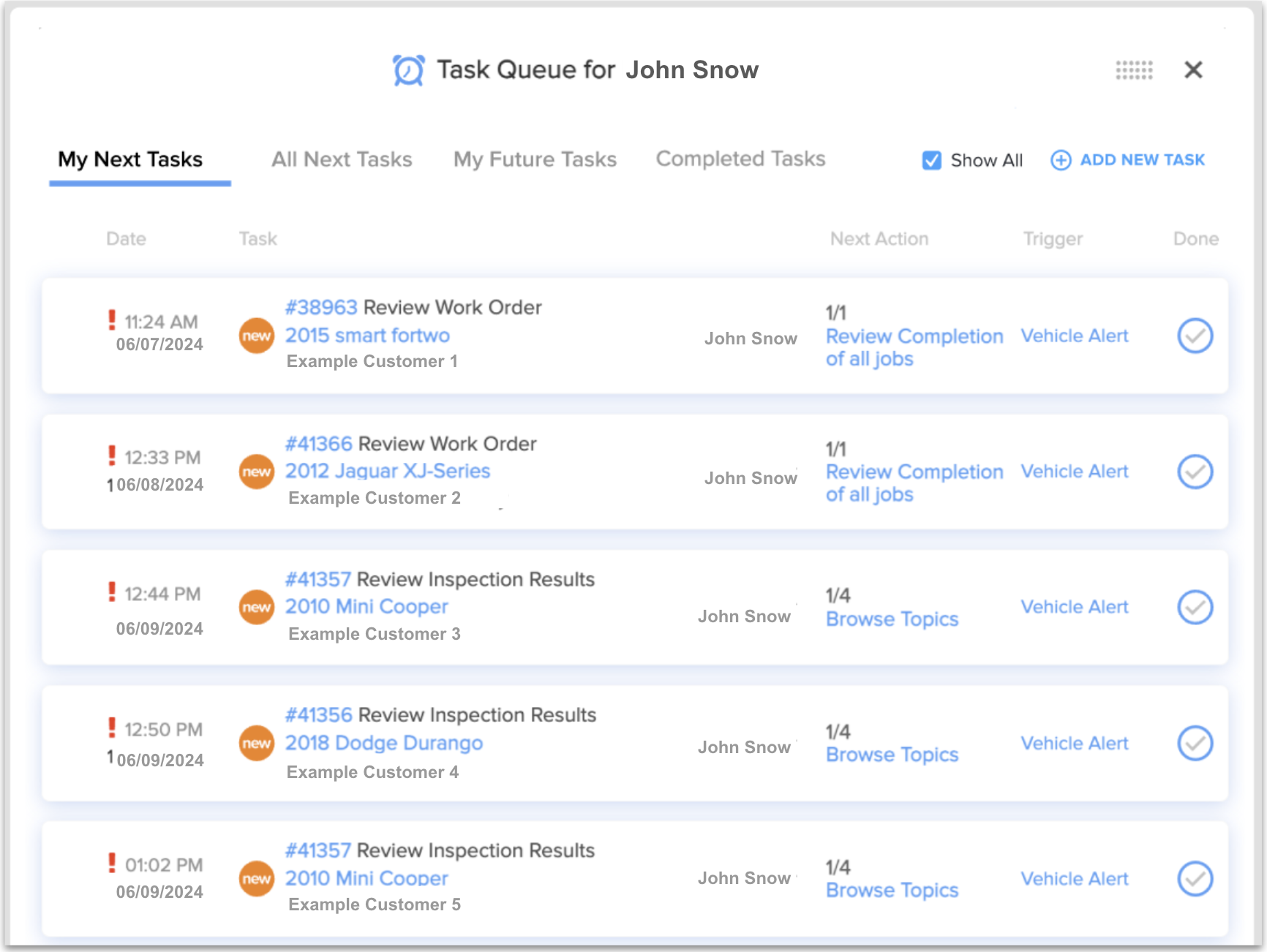Screen dimensions: 1267x952
Task: Click the red overdue alert on 12:33 PM task
Action: click(112, 456)
